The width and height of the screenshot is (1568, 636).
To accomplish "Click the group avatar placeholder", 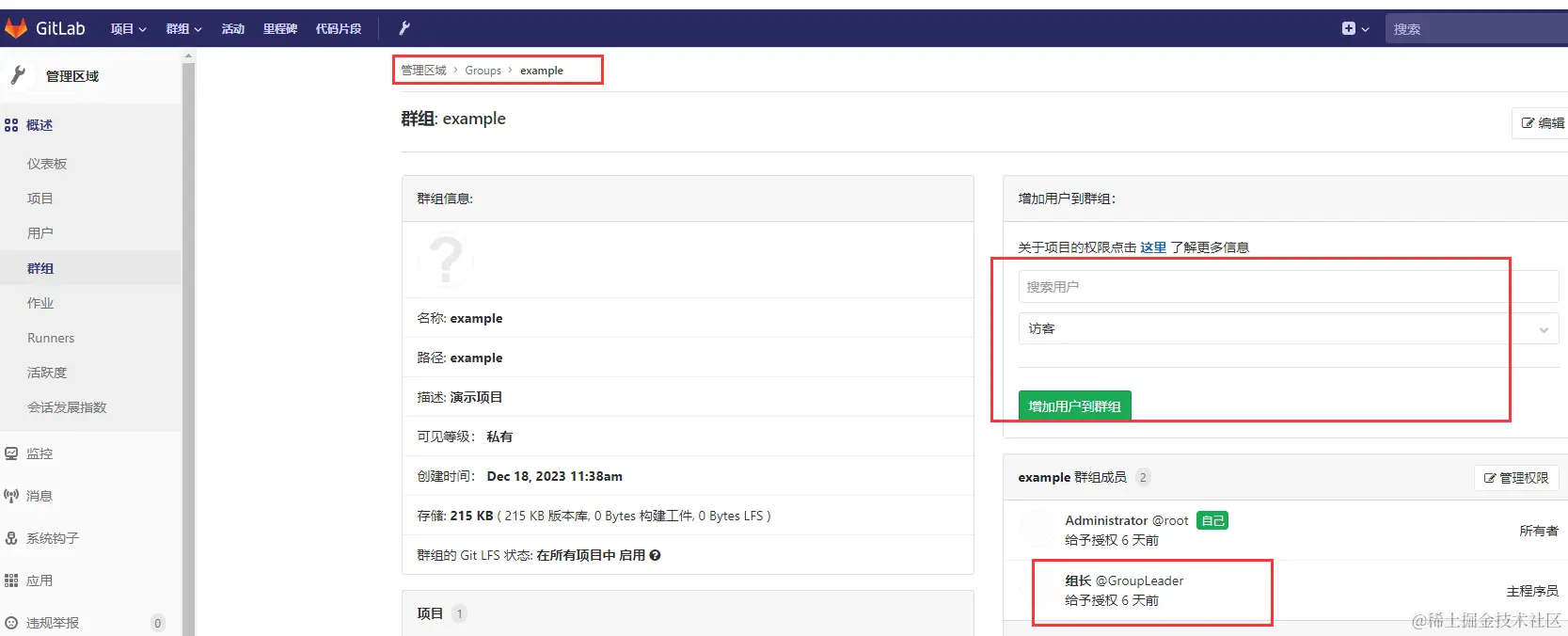I will pos(446,260).
